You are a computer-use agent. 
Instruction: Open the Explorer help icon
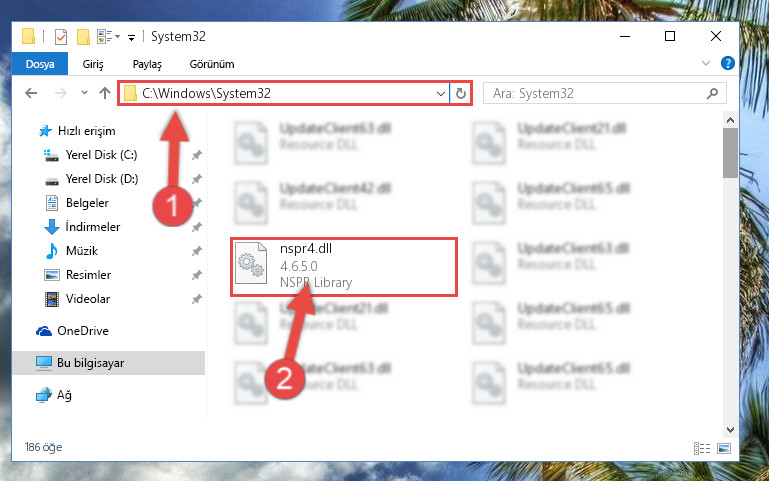coord(728,63)
